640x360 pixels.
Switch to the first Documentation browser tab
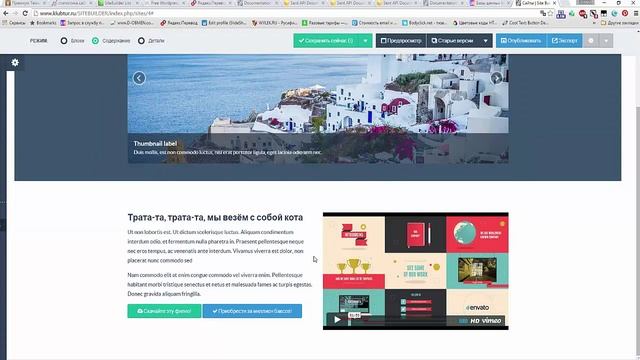coord(256,3)
